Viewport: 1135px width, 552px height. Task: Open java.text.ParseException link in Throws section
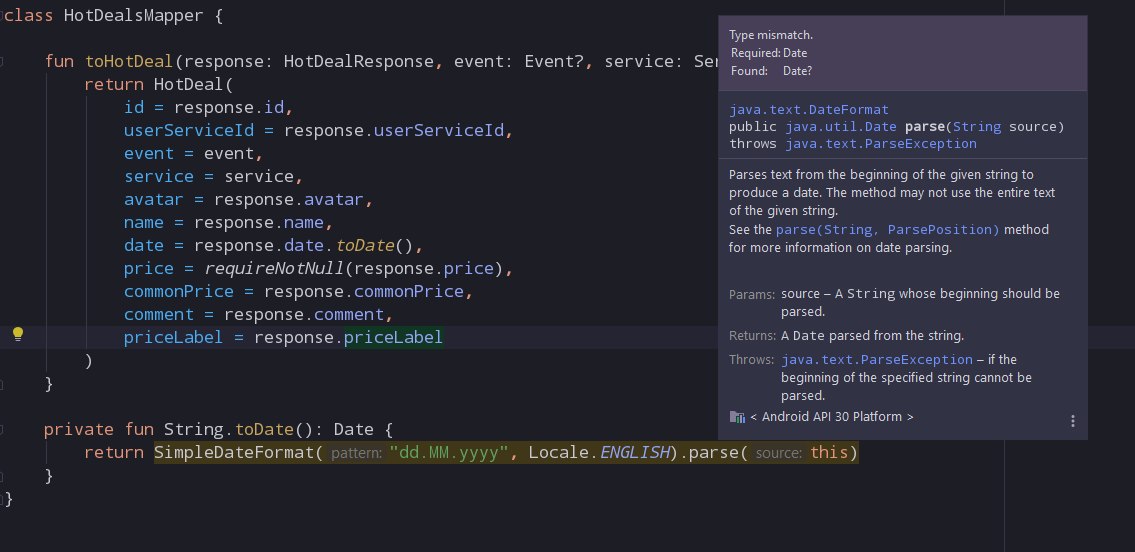[877, 360]
